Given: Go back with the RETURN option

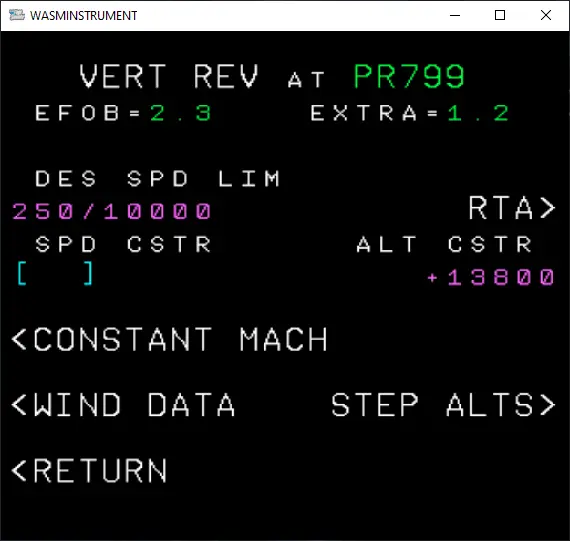Looking at the screenshot, I should click(89, 470).
